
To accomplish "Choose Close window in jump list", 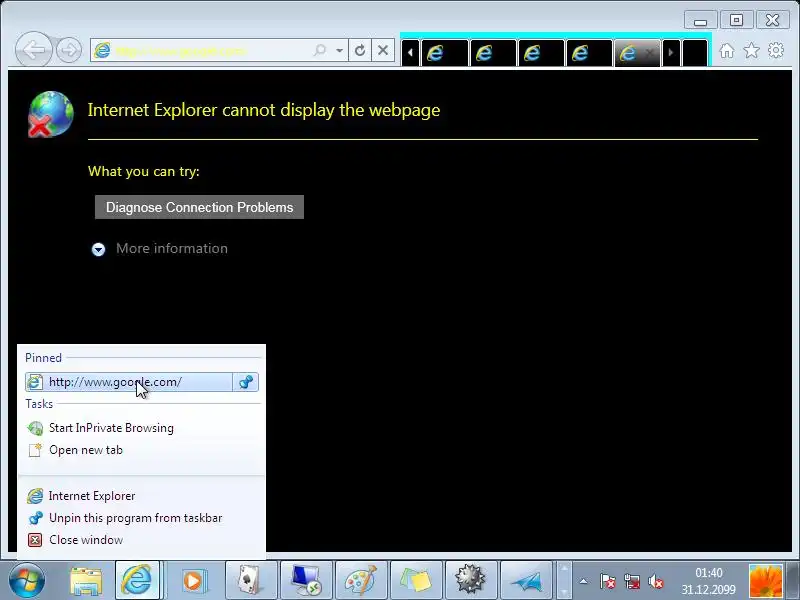I will pyautogui.click(x=86, y=540).
